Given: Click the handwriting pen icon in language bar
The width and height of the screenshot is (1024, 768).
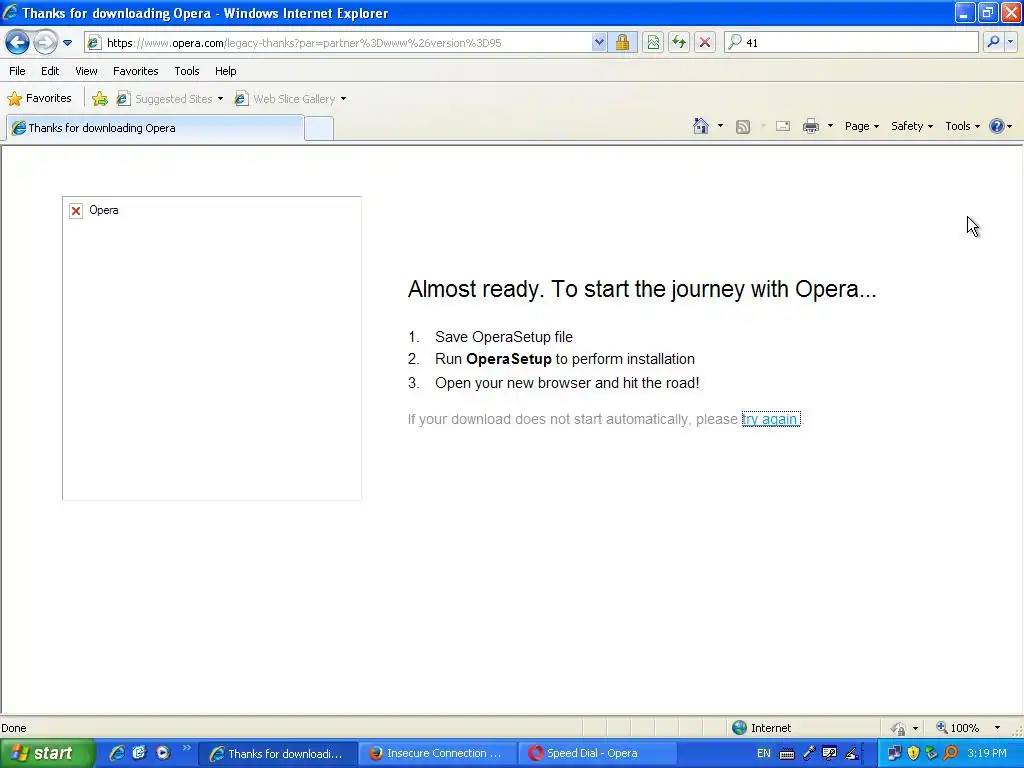Looking at the screenshot, I should pyautogui.click(x=852, y=753).
